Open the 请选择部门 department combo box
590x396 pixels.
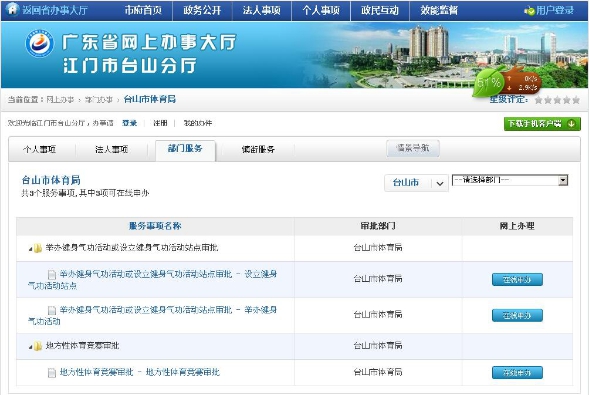(x=510, y=180)
